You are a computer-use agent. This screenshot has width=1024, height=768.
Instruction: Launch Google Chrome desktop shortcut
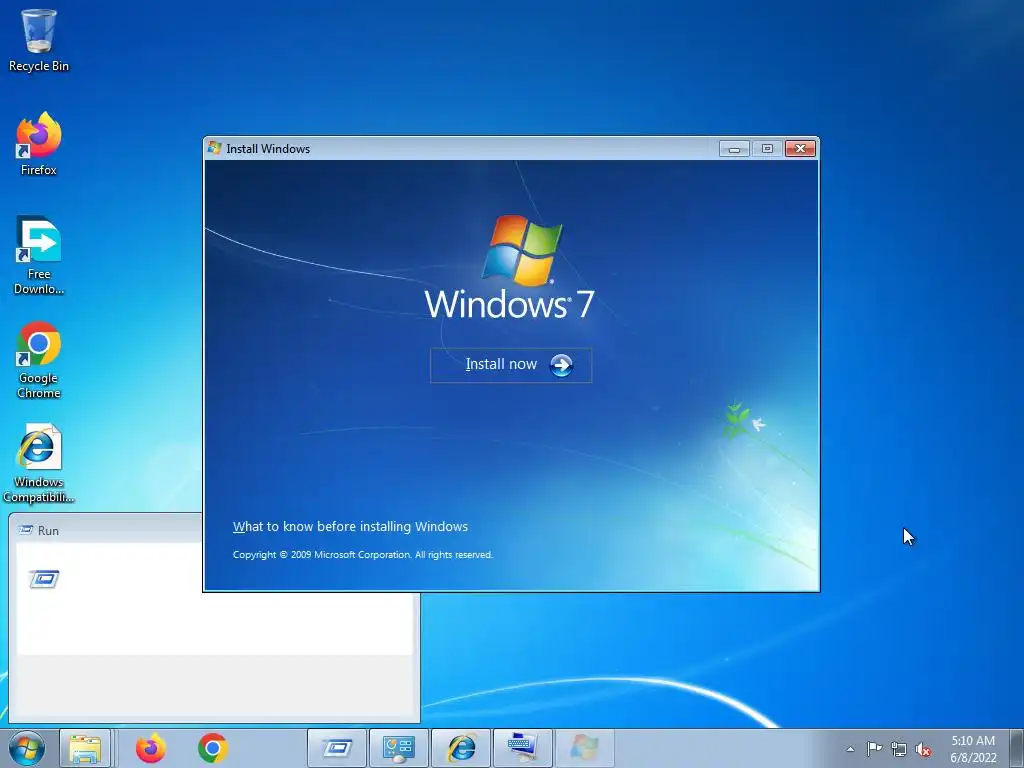pyautogui.click(x=39, y=359)
